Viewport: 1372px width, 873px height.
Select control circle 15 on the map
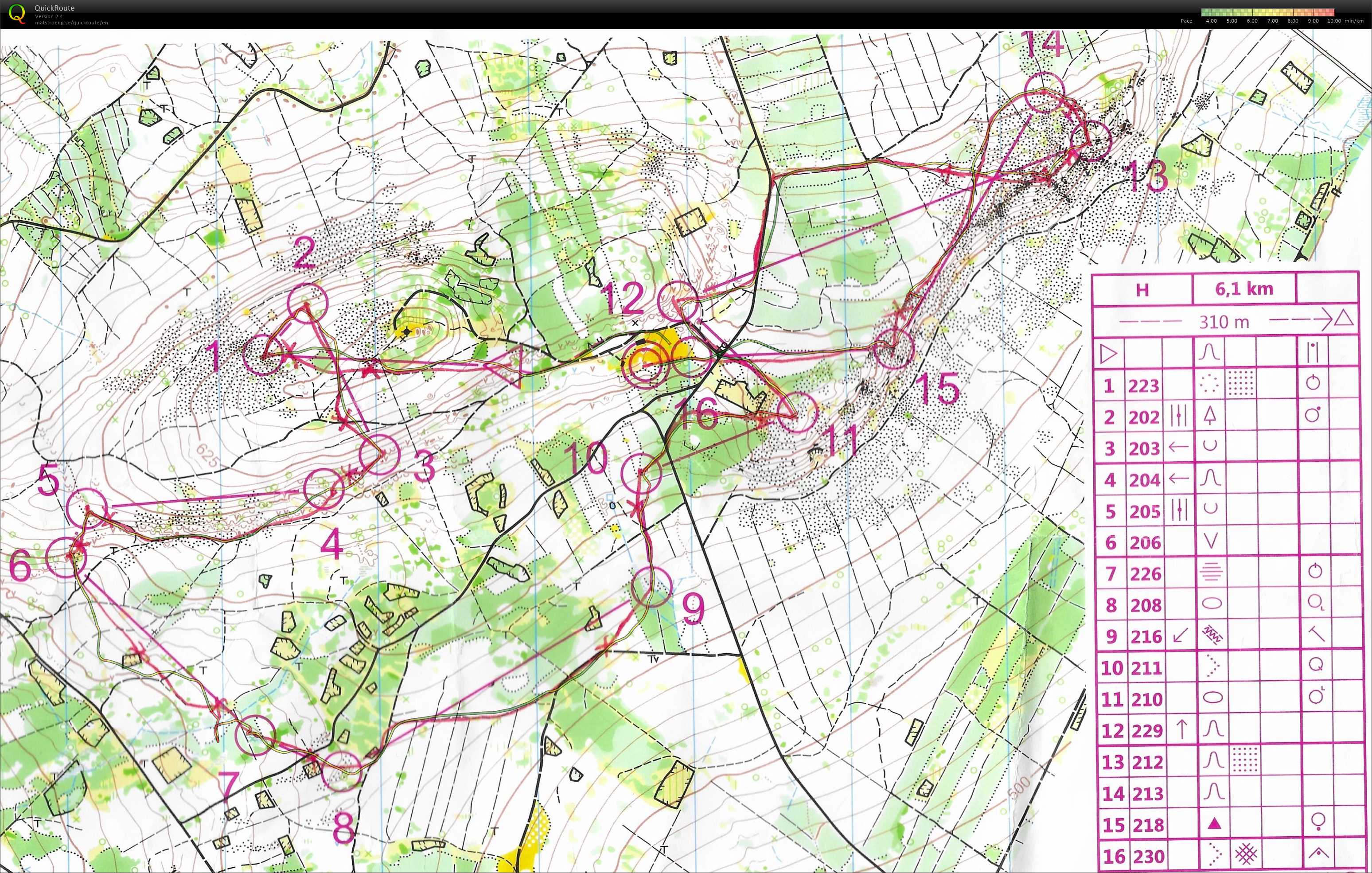pyautogui.click(x=894, y=349)
